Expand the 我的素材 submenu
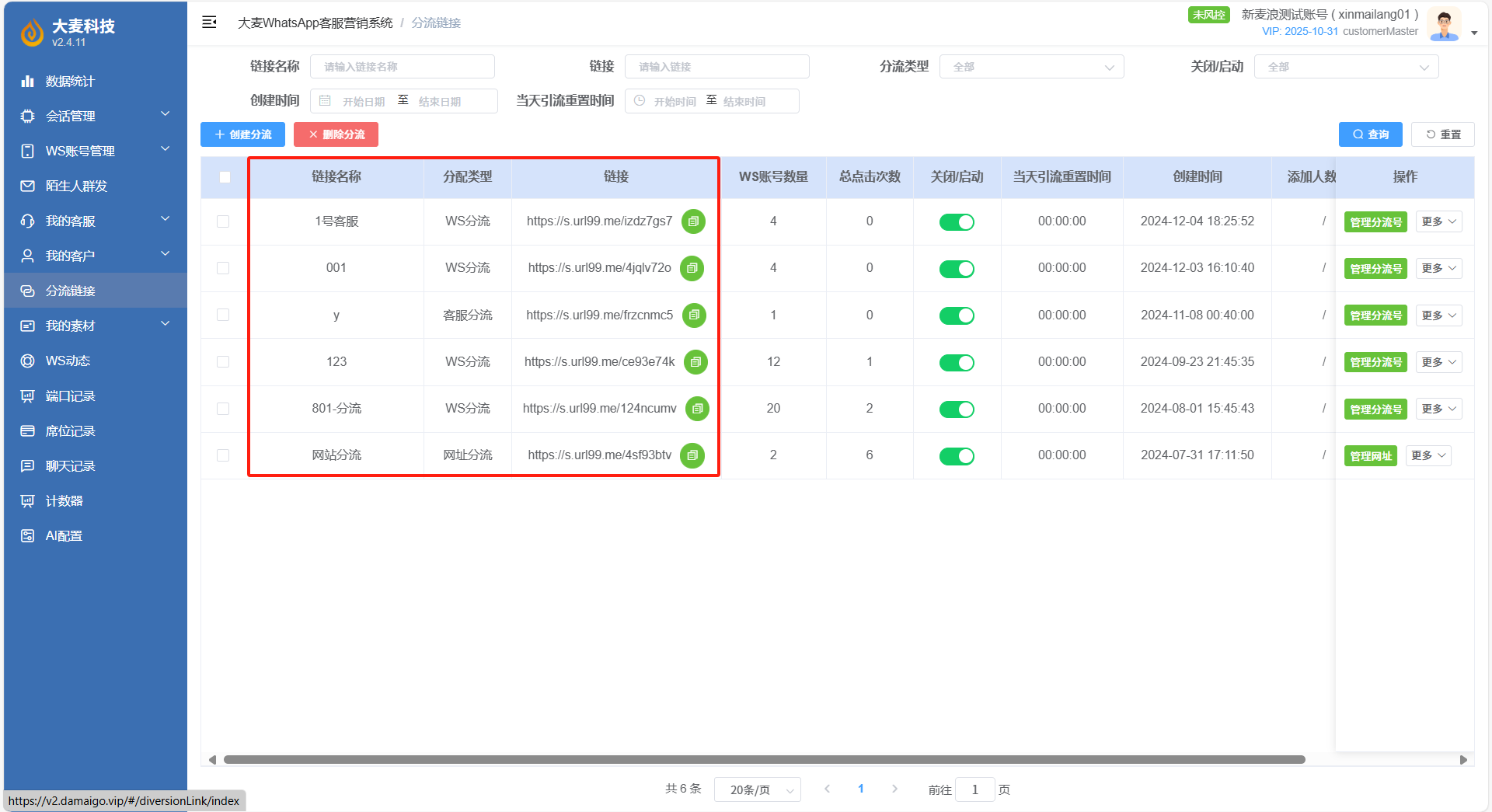 tap(95, 326)
